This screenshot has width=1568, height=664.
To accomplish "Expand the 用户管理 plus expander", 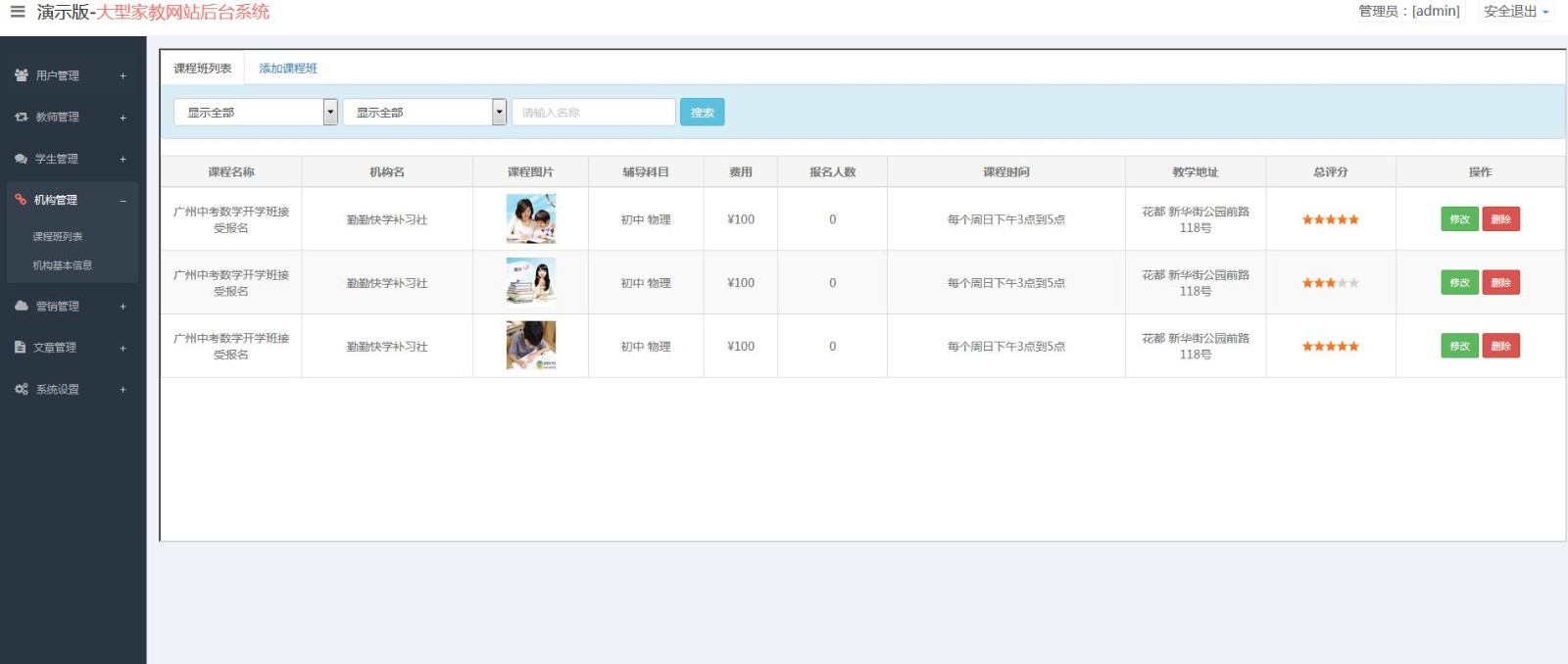I will point(122,75).
